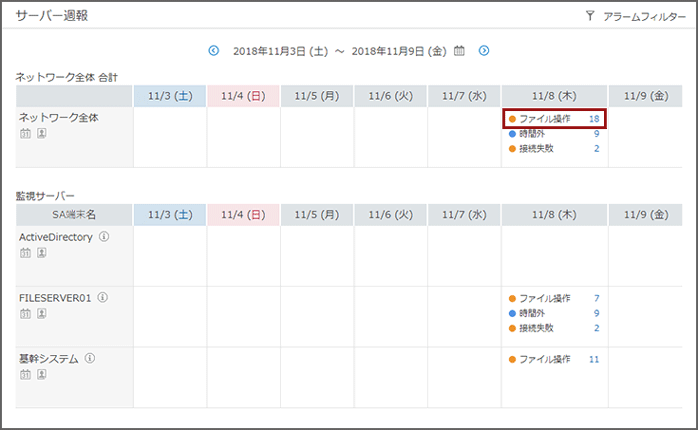698x430 pixels.
Task: Open highlighted ファイル操作 18 network total entry
Action: pos(555,119)
